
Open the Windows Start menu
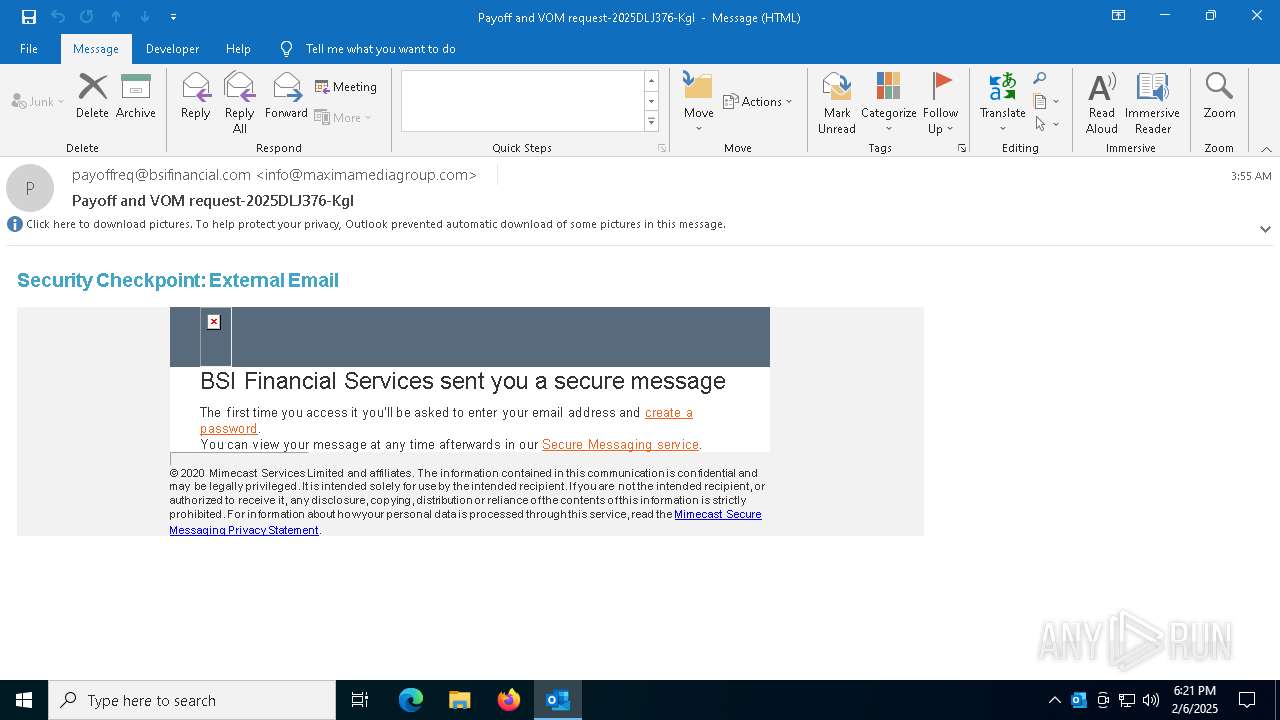click(x=24, y=700)
